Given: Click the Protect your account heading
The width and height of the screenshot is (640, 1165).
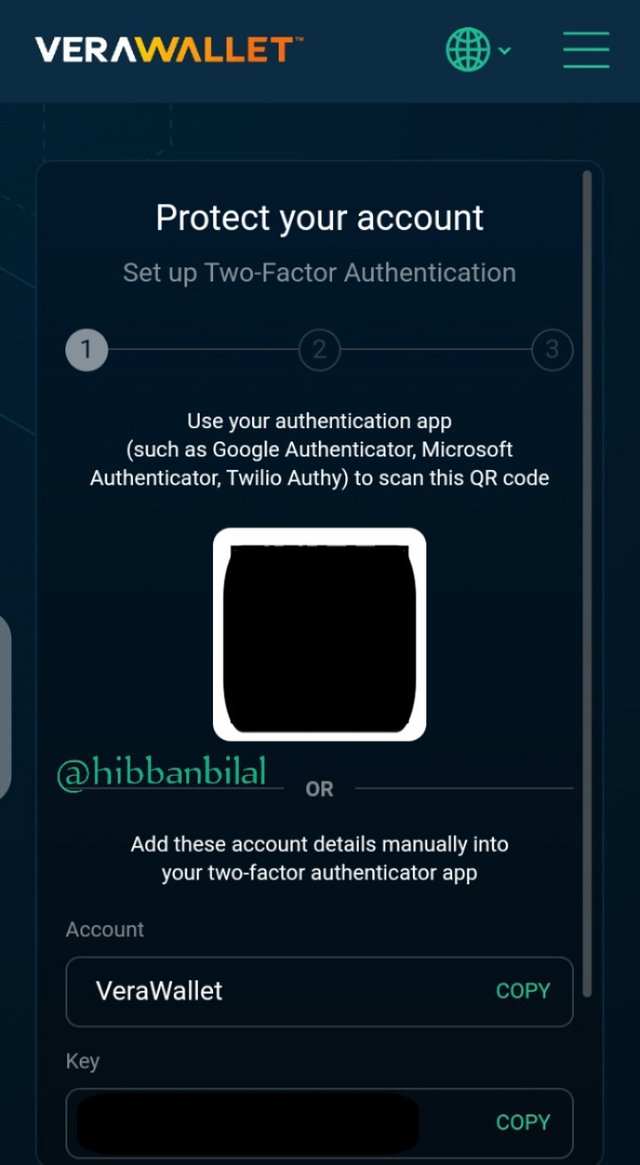Looking at the screenshot, I should coord(320,218).
